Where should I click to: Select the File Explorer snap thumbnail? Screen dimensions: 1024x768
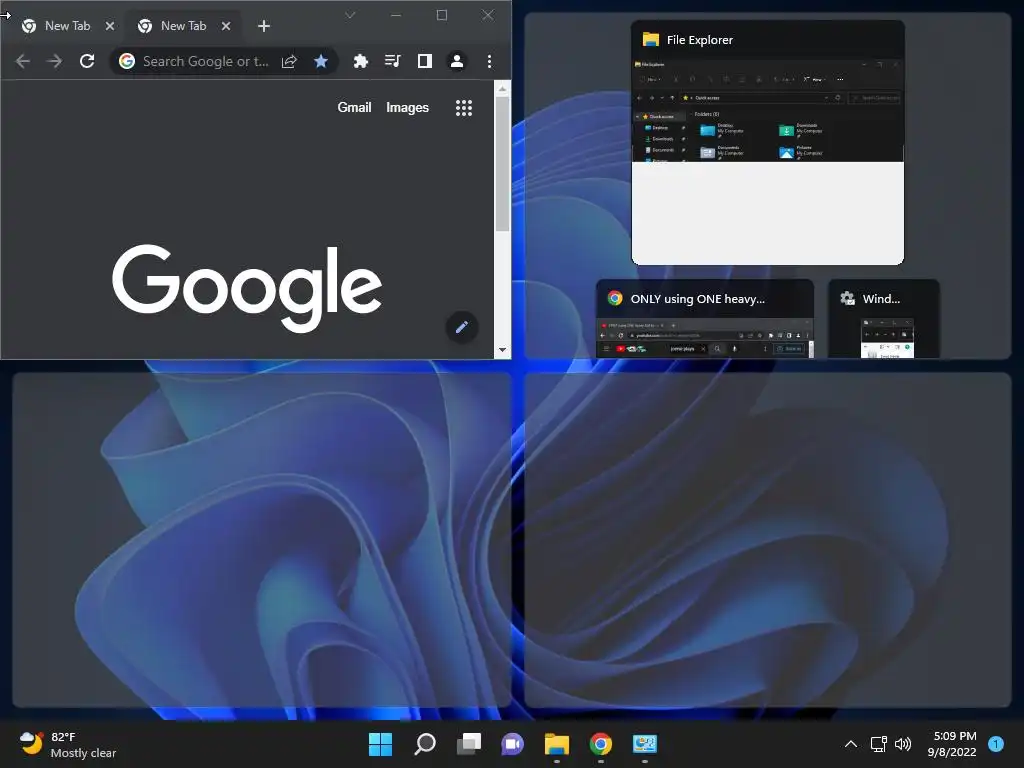click(767, 142)
